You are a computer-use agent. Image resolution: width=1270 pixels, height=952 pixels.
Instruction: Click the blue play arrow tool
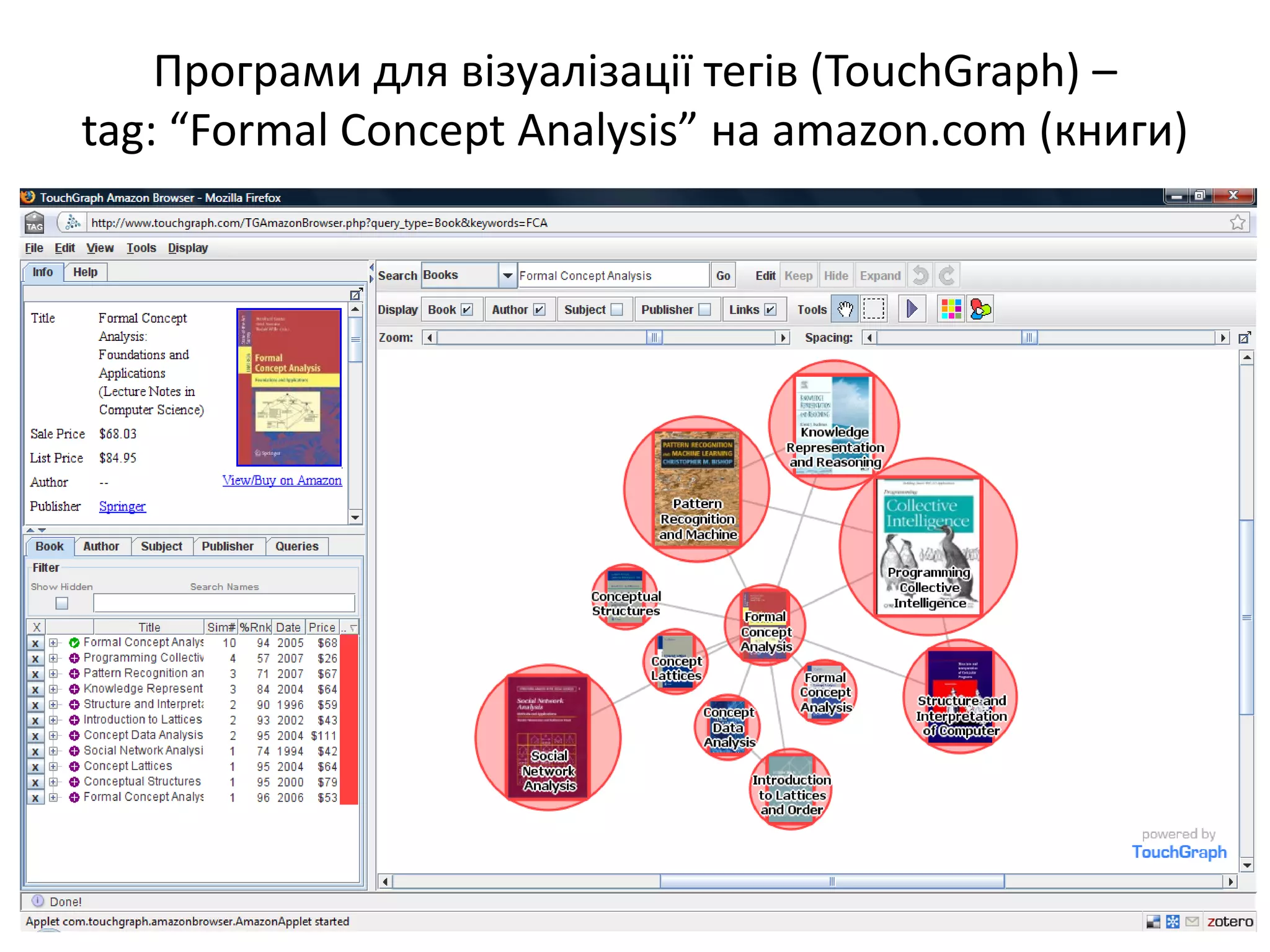pyautogui.click(x=912, y=309)
